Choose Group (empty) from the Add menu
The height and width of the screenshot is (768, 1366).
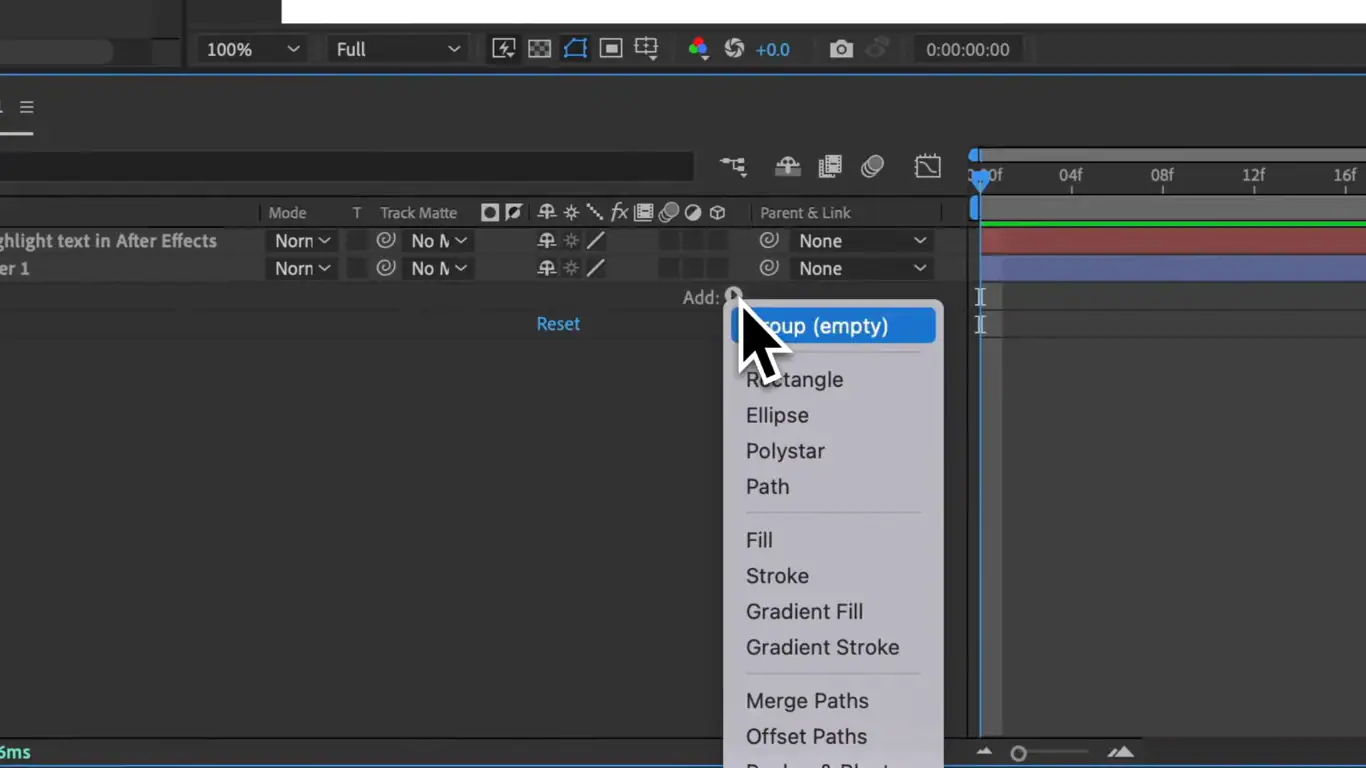pos(834,326)
